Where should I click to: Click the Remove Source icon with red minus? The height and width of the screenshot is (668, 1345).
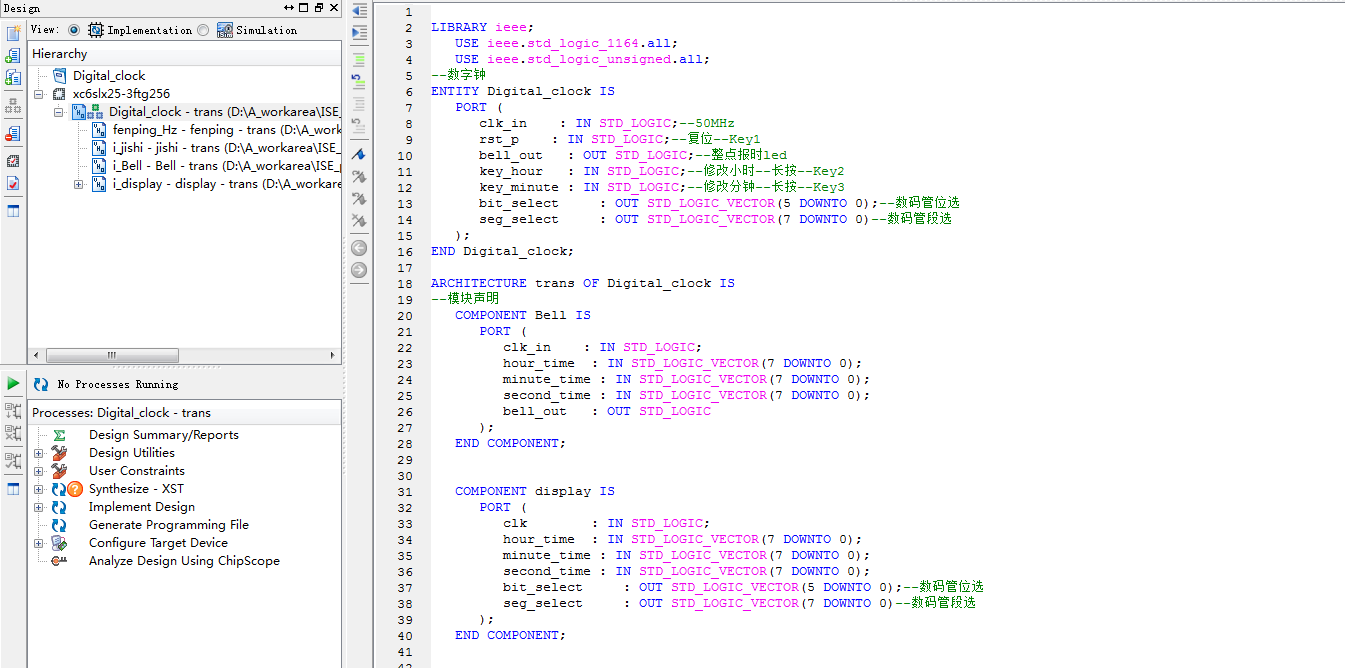[x=13, y=133]
